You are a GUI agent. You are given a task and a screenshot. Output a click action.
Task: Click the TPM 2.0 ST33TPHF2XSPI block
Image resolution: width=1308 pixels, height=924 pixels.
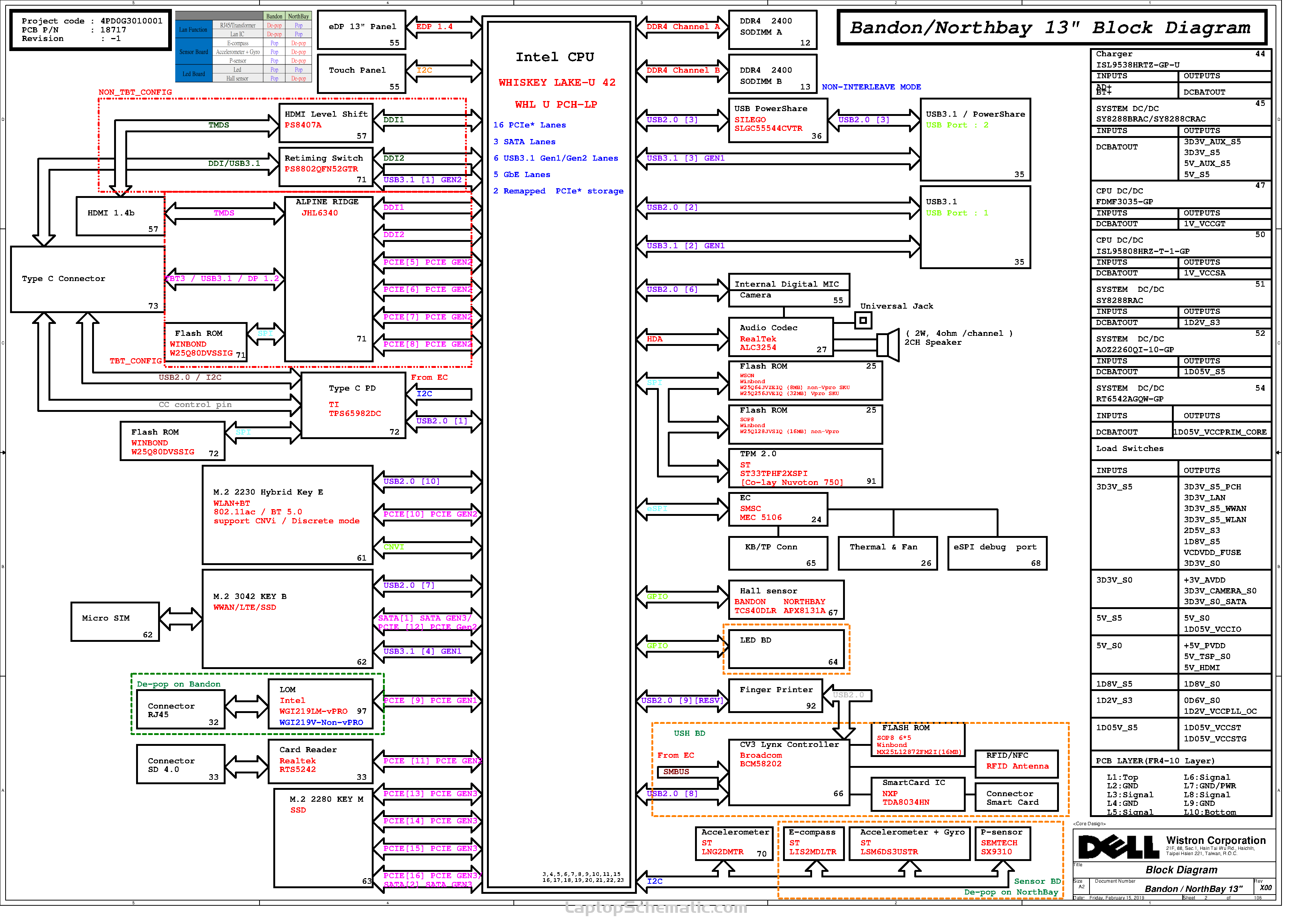pyautogui.click(x=806, y=469)
